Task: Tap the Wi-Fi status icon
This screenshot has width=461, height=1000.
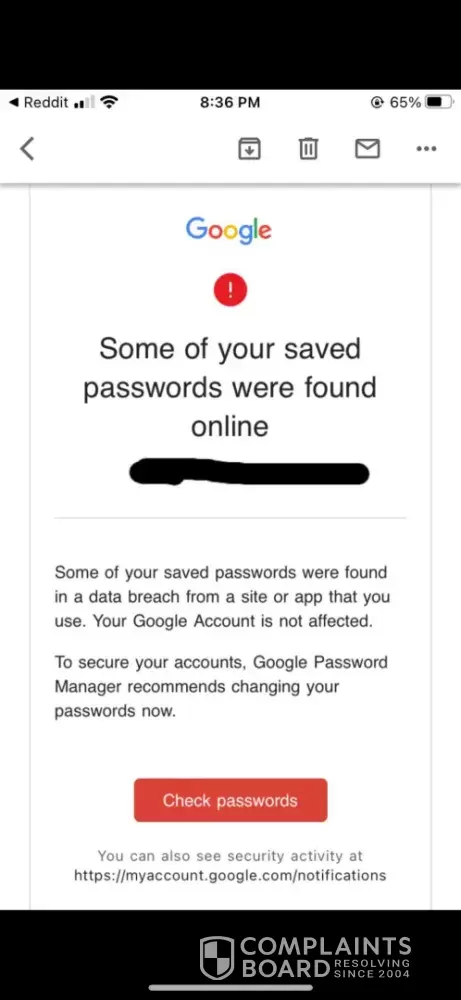Action: pyautogui.click(x=110, y=102)
